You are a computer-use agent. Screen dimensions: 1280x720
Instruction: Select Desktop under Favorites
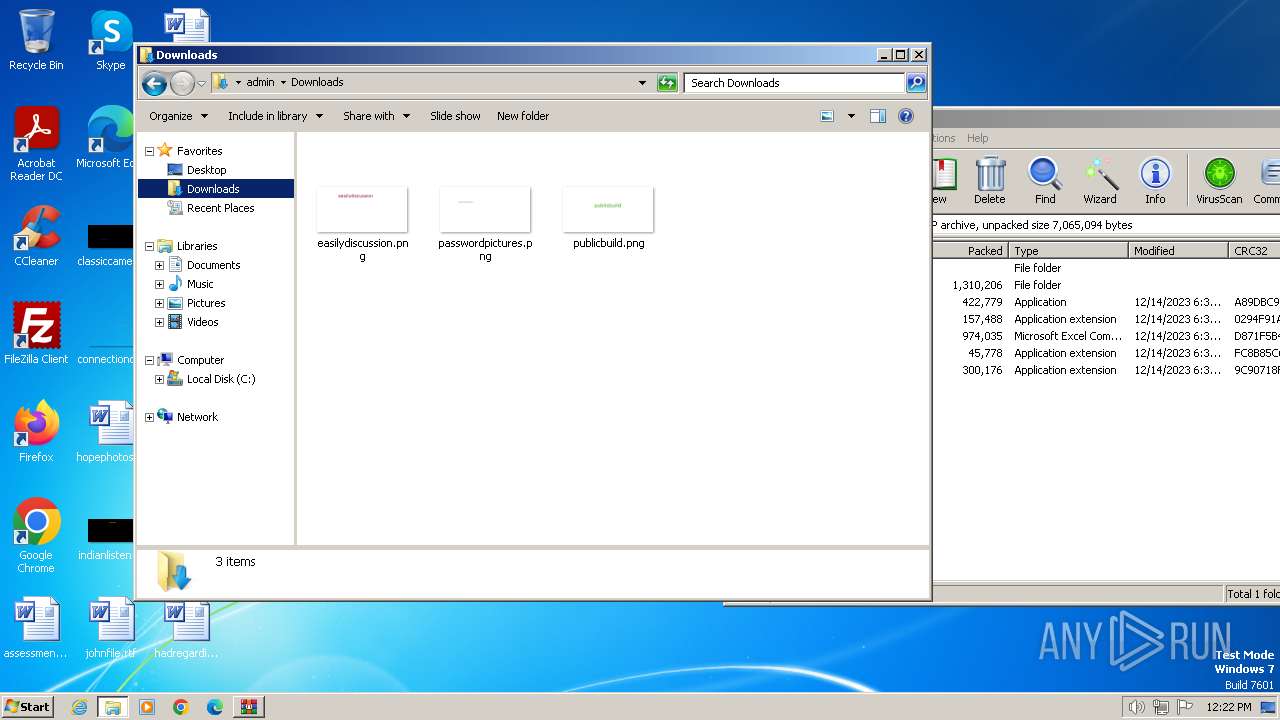pos(206,170)
